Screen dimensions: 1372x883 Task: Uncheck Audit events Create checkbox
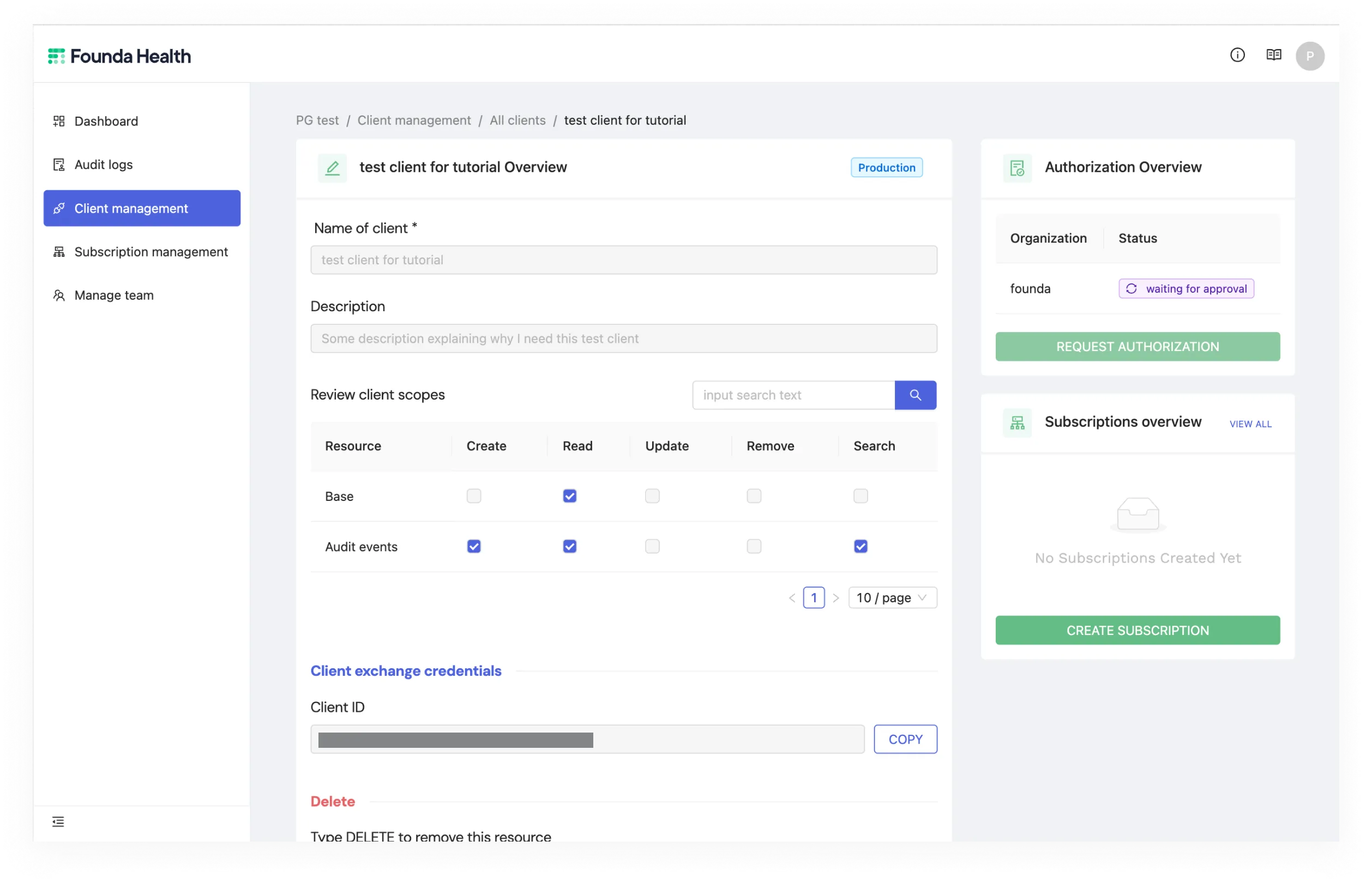474,547
